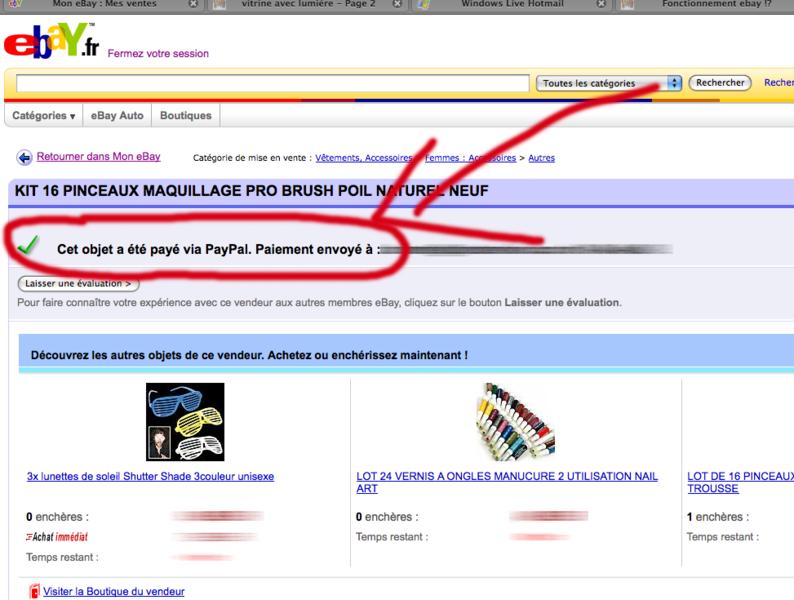Close the 'vitrine avec lumière' tab
The image size is (794, 600).
click(x=397, y=4)
